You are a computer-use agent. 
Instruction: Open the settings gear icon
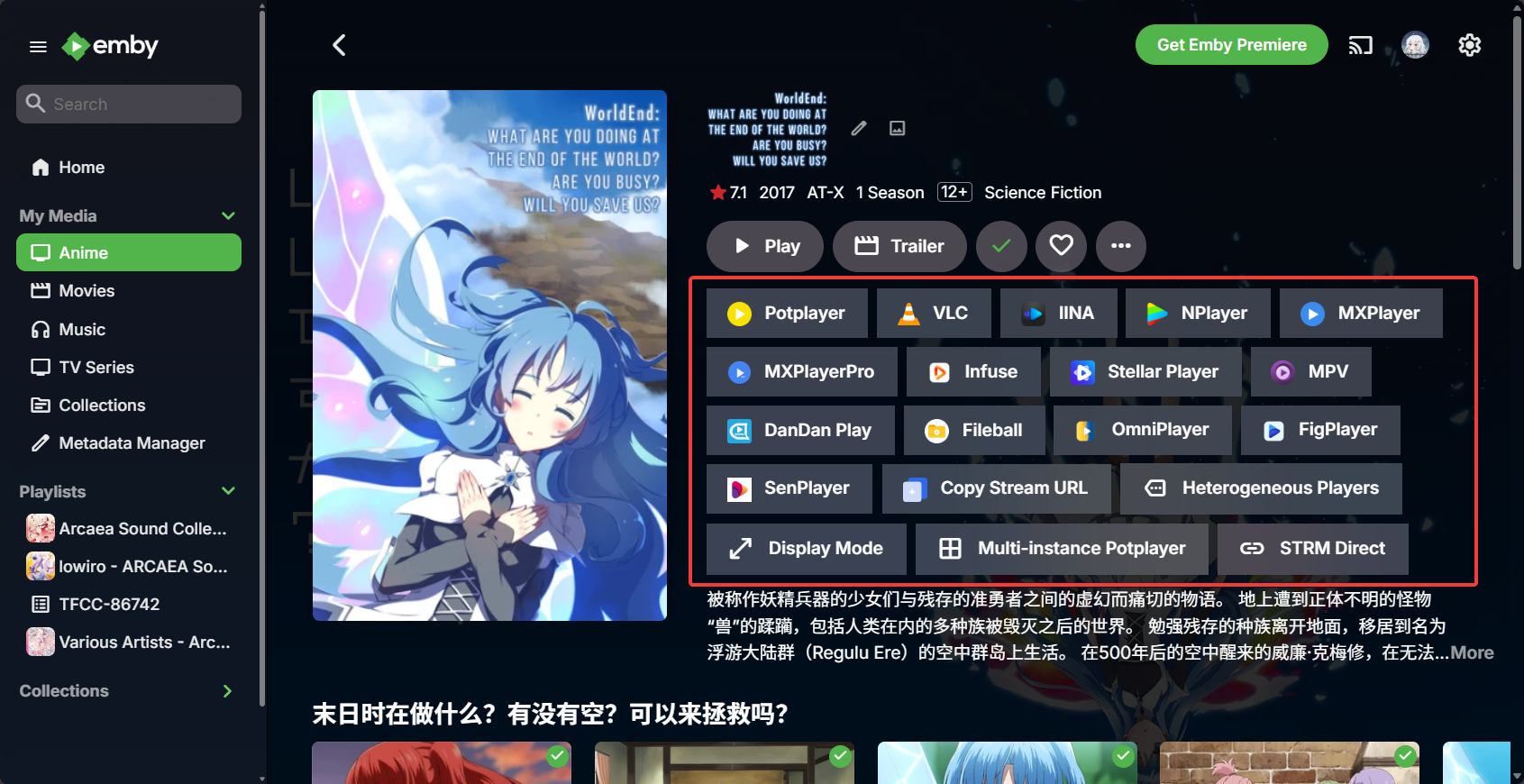pos(1469,45)
